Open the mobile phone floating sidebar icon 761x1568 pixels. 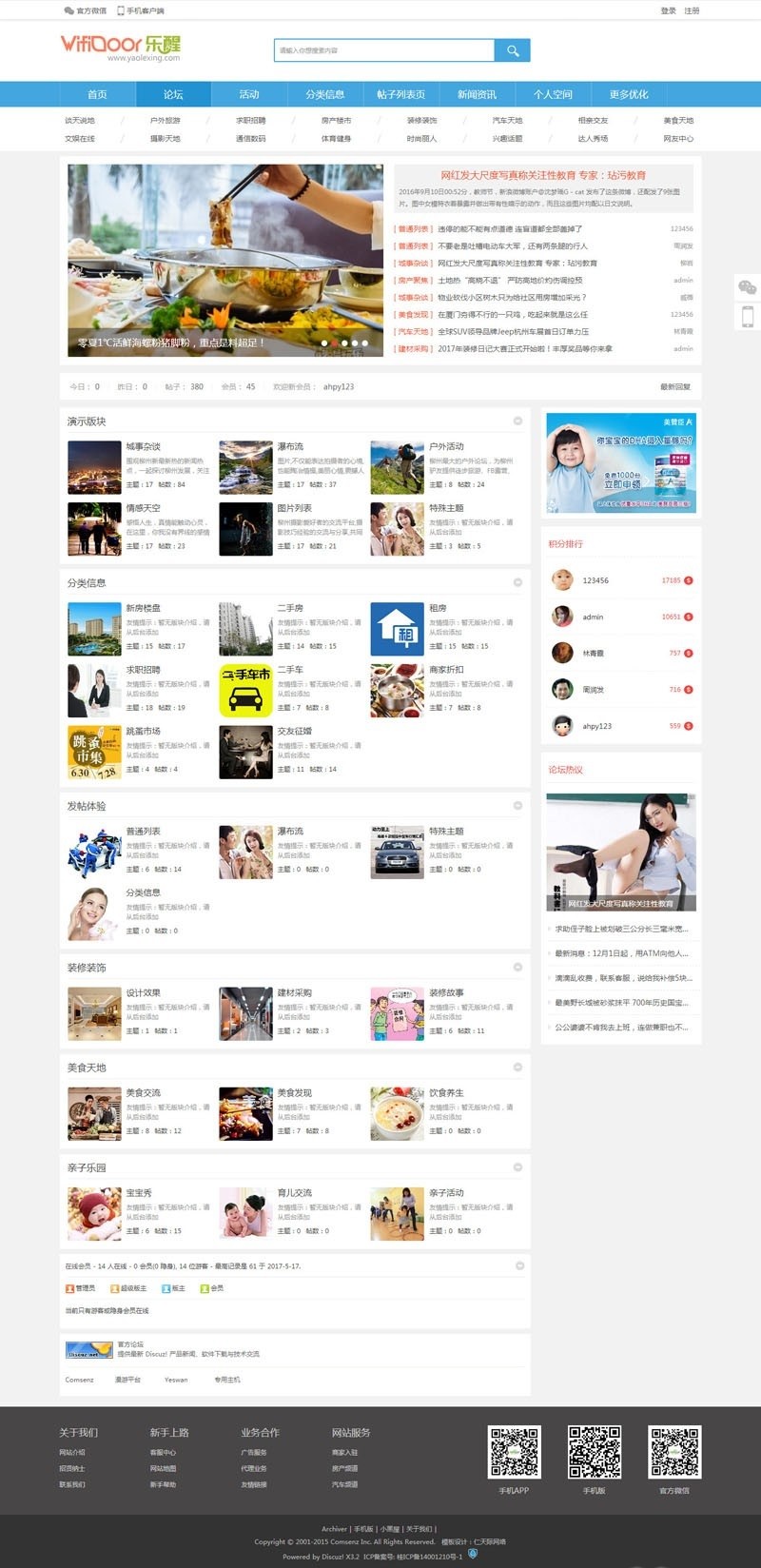748,317
